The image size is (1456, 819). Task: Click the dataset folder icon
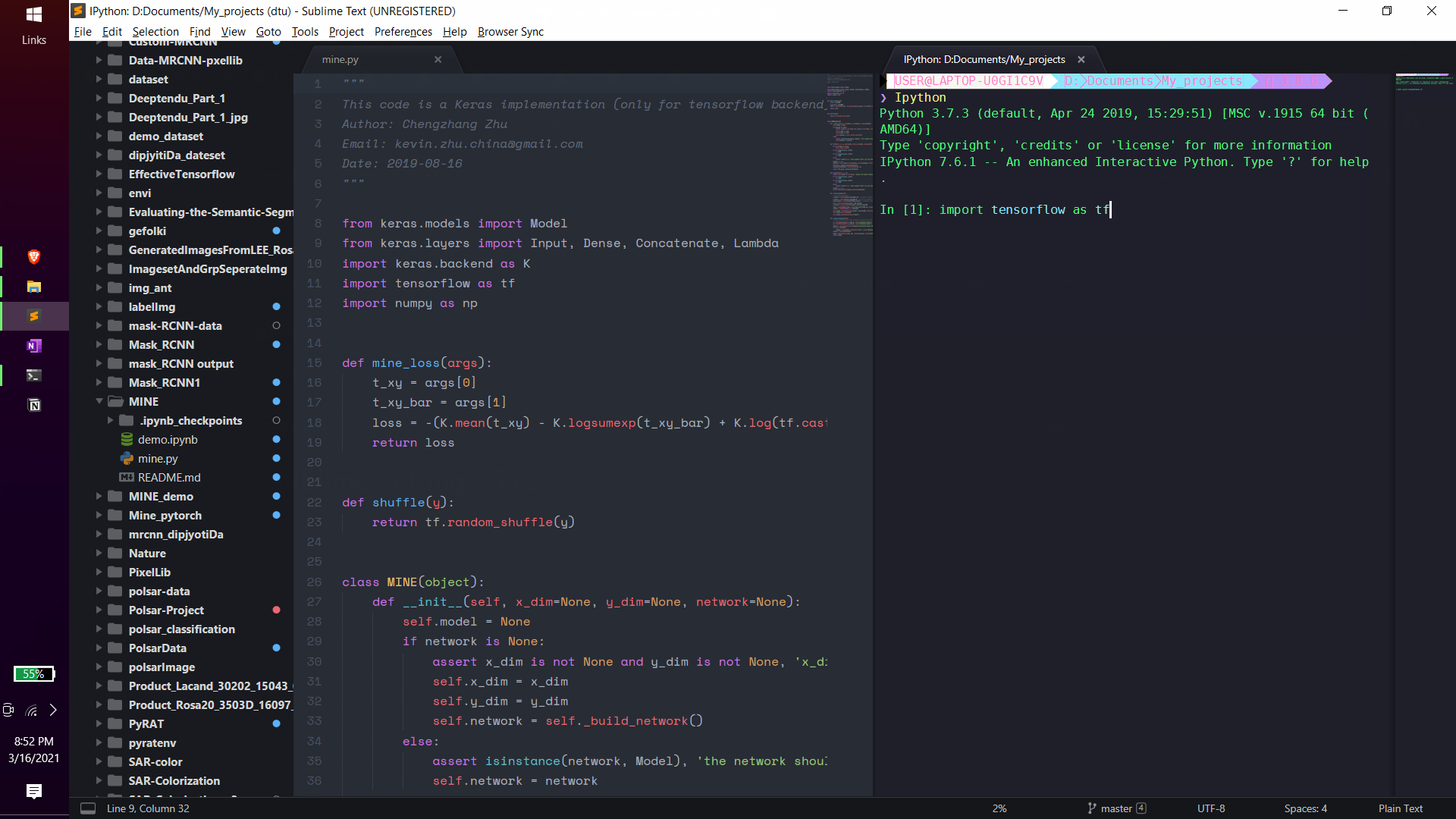tap(115, 80)
